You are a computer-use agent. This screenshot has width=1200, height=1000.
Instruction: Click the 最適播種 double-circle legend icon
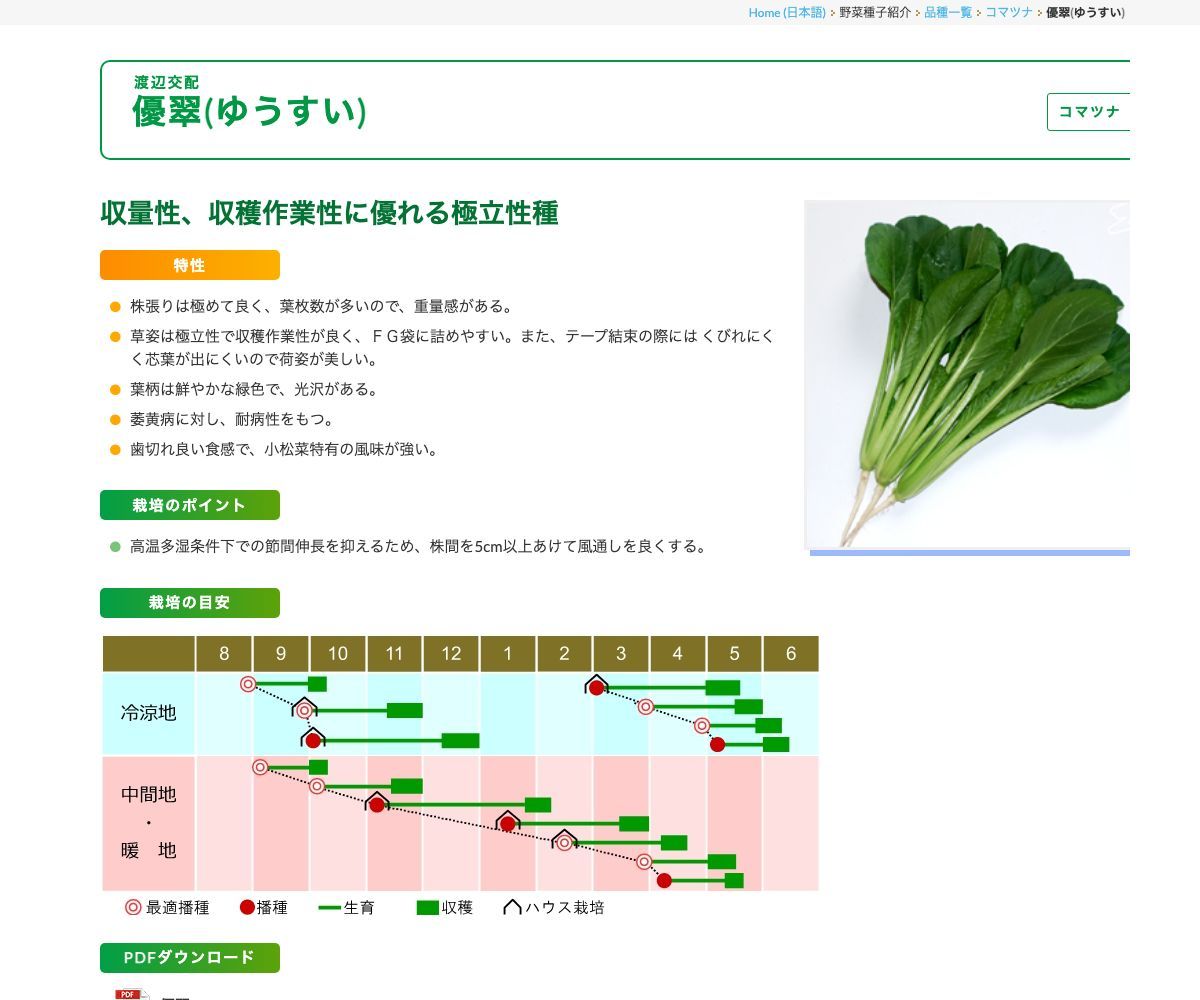[131, 907]
